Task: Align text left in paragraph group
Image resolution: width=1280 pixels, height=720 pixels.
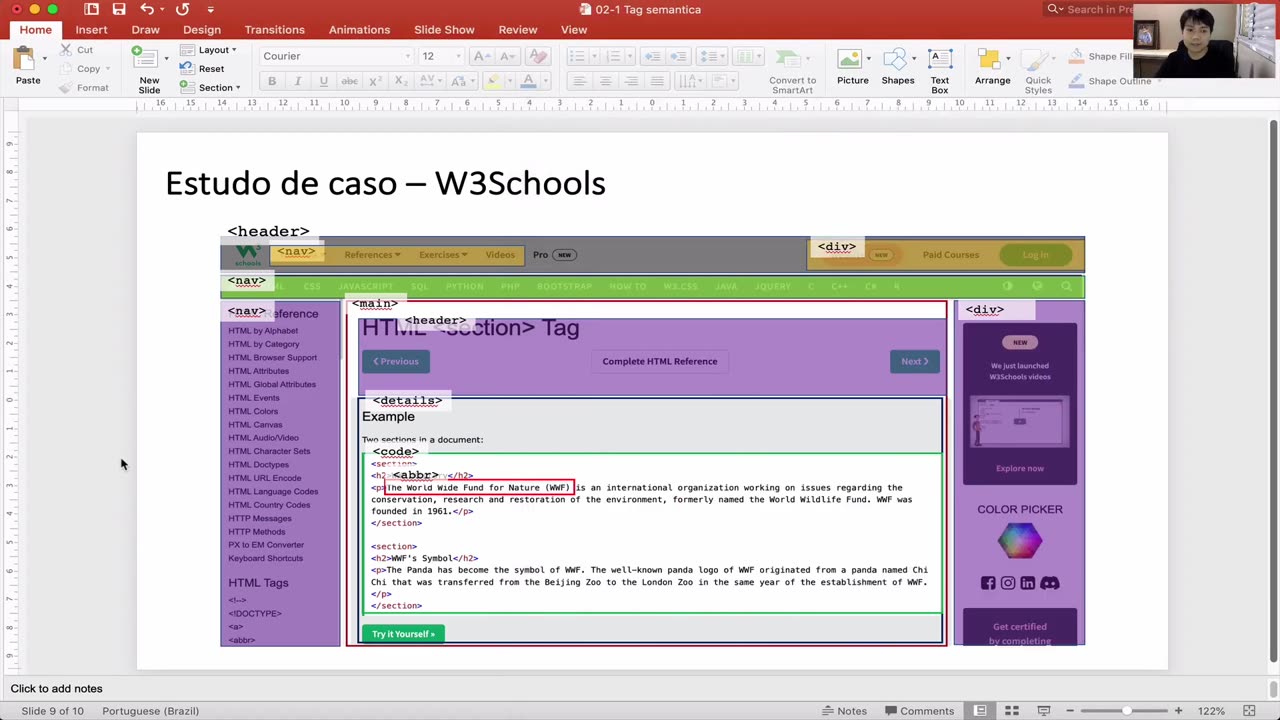Action: 579,81
